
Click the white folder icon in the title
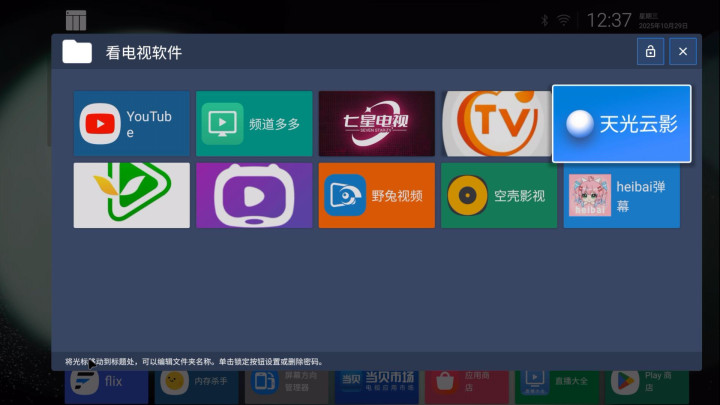click(x=77, y=51)
